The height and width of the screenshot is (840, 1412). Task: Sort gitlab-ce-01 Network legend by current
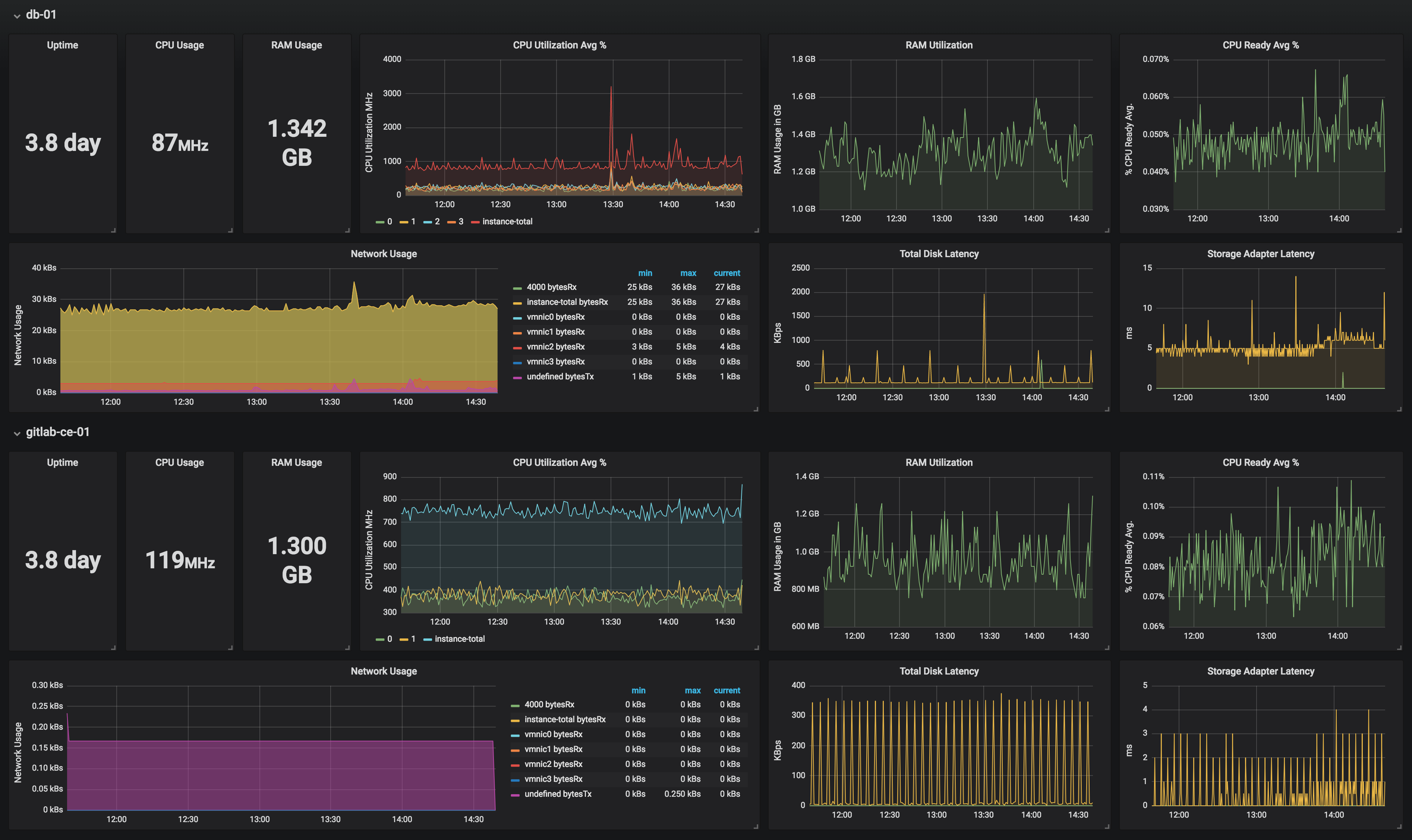tap(727, 691)
